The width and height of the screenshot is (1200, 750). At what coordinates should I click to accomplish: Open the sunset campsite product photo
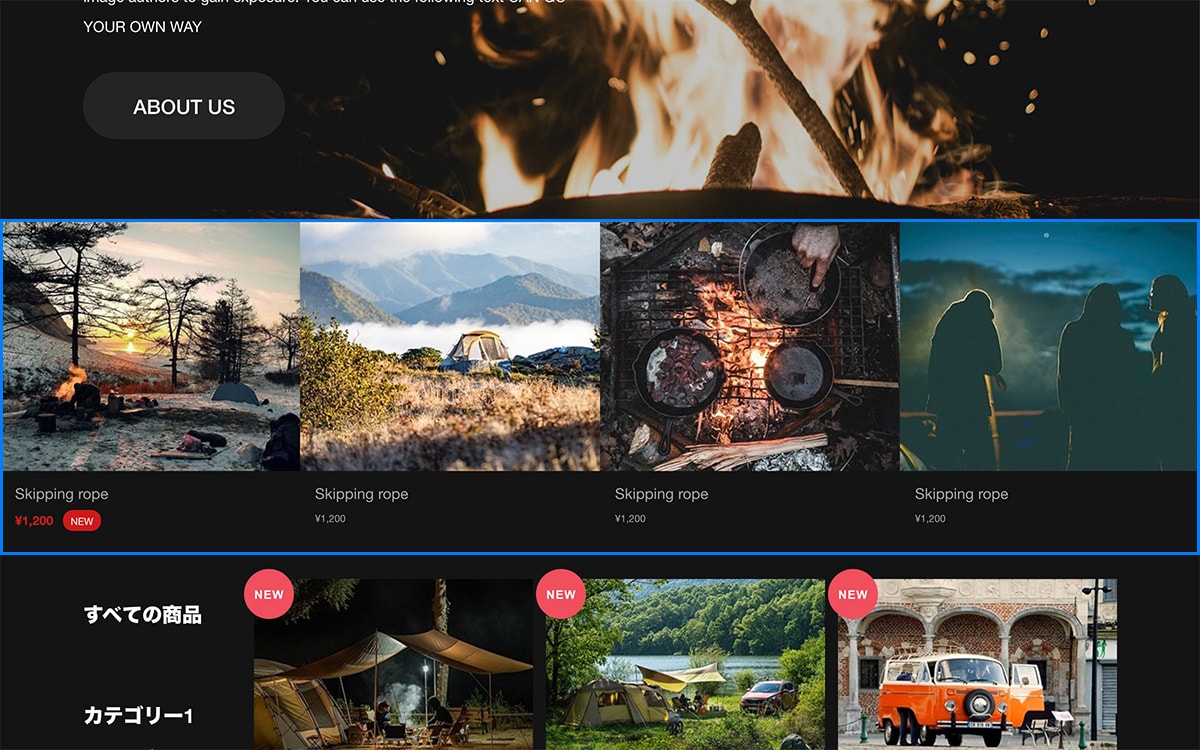[x=151, y=346]
